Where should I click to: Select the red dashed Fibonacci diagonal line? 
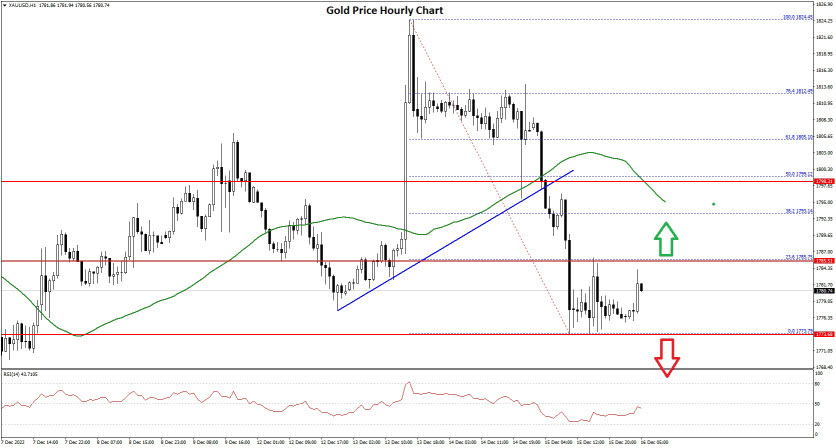coord(490,176)
